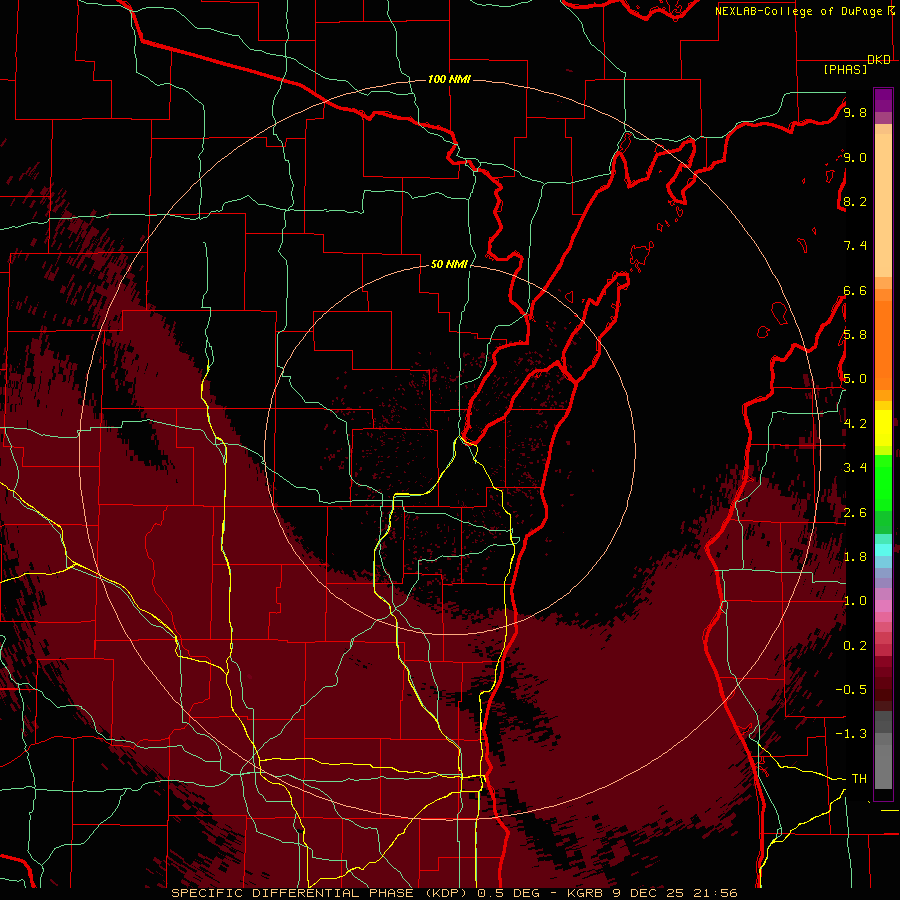Click the TH threshold label on the scale

pyautogui.click(x=859, y=779)
